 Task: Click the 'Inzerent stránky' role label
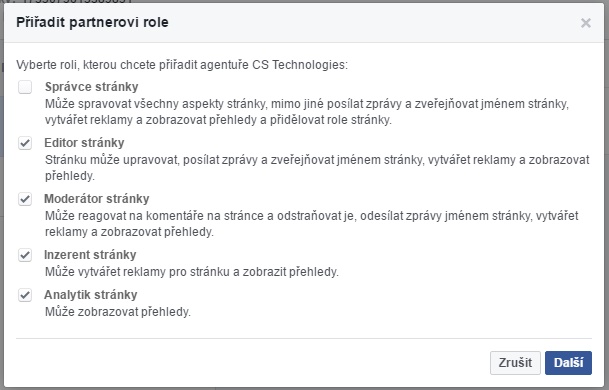coord(90,255)
